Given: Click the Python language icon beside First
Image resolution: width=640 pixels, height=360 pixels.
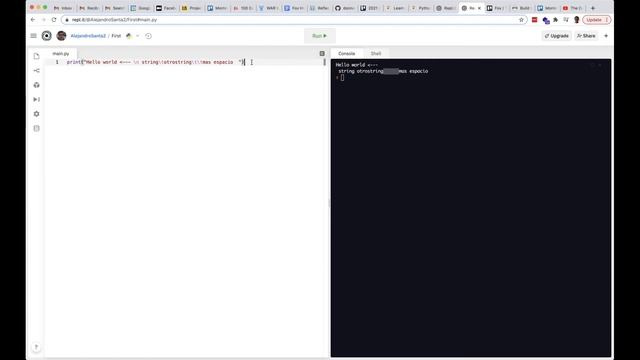Looking at the screenshot, I should coord(129,36).
